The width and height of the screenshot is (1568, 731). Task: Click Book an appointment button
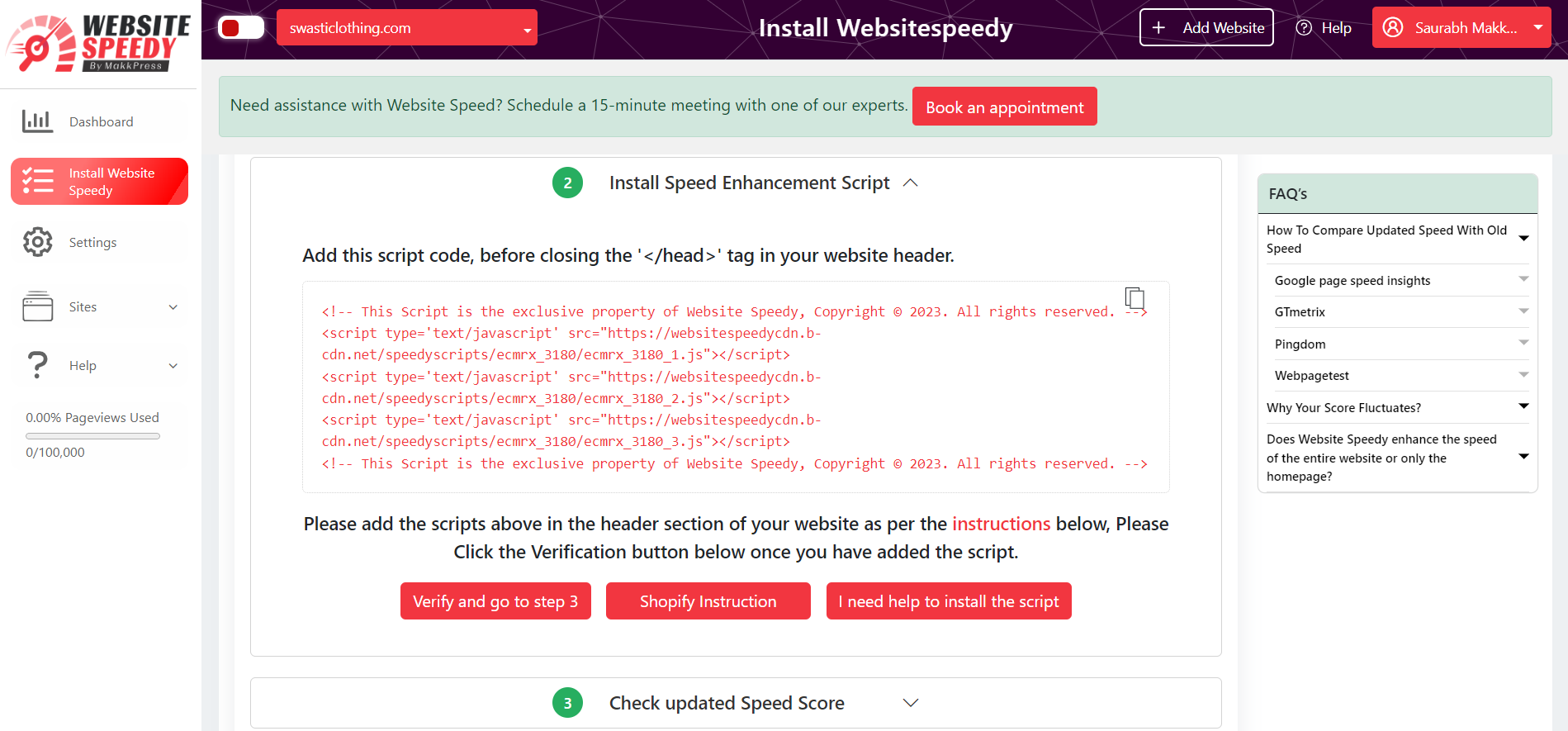click(1004, 107)
